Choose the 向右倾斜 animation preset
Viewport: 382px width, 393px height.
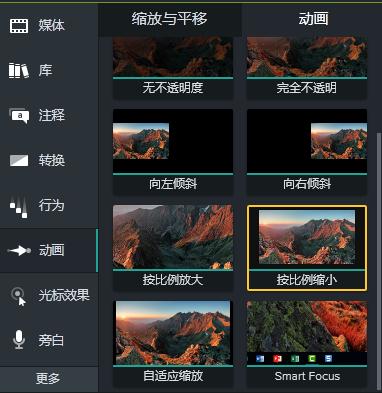tap(307, 152)
